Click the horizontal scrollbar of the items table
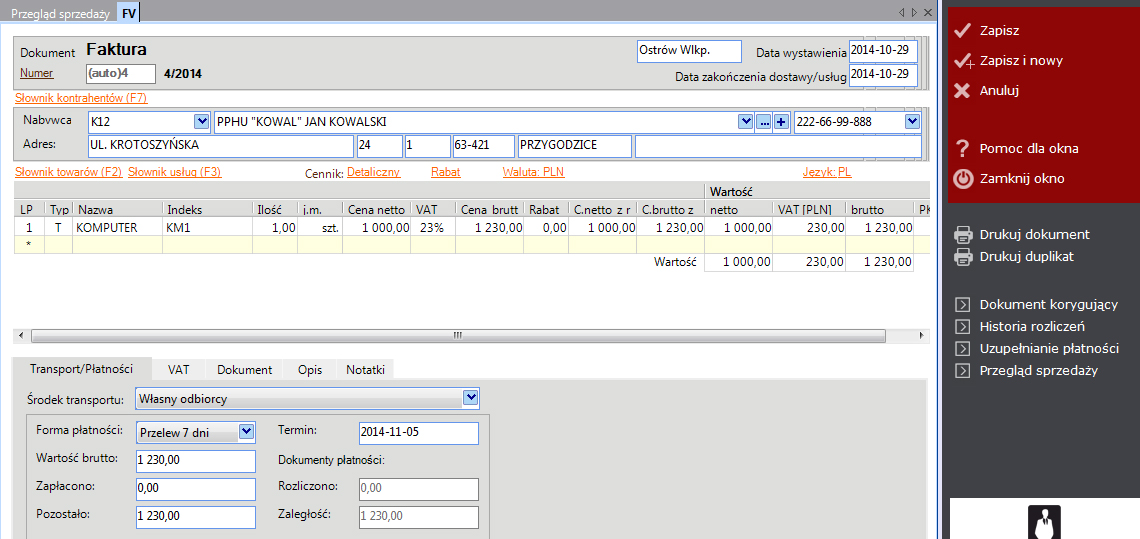The width and height of the screenshot is (1140, 539). point(458,335)
